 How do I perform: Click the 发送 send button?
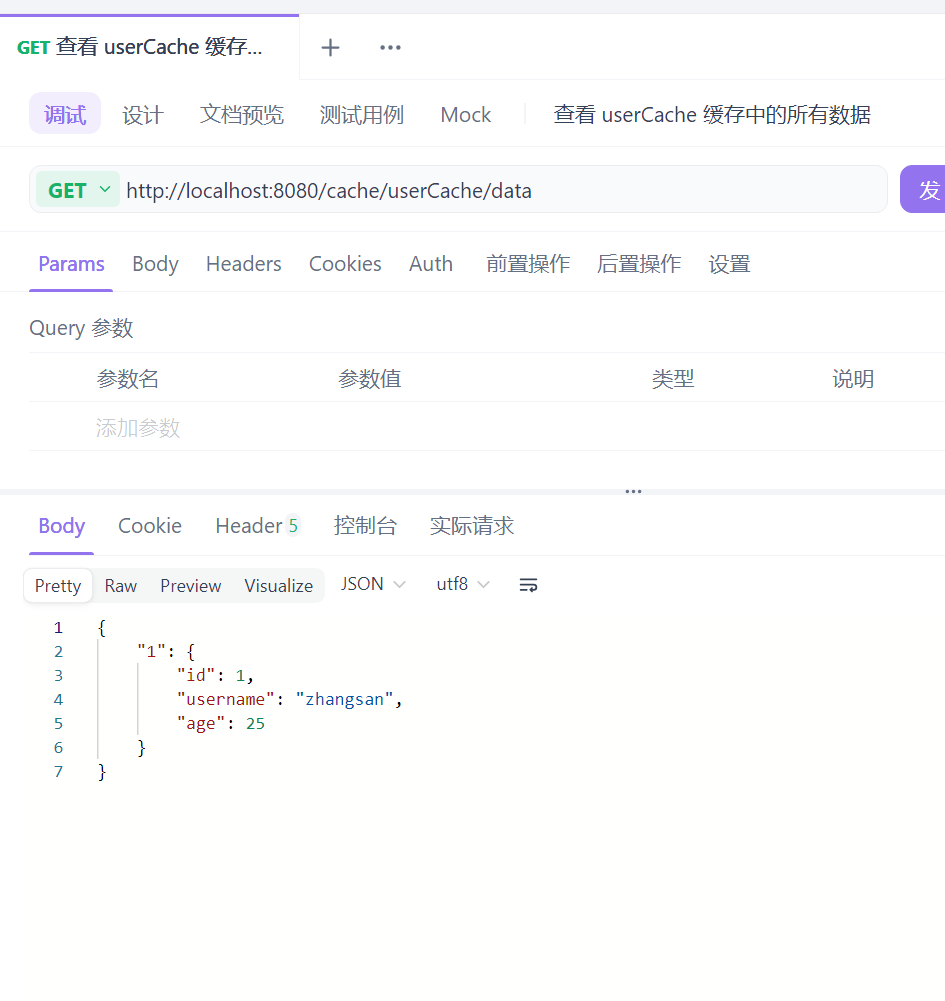point(928,189)
